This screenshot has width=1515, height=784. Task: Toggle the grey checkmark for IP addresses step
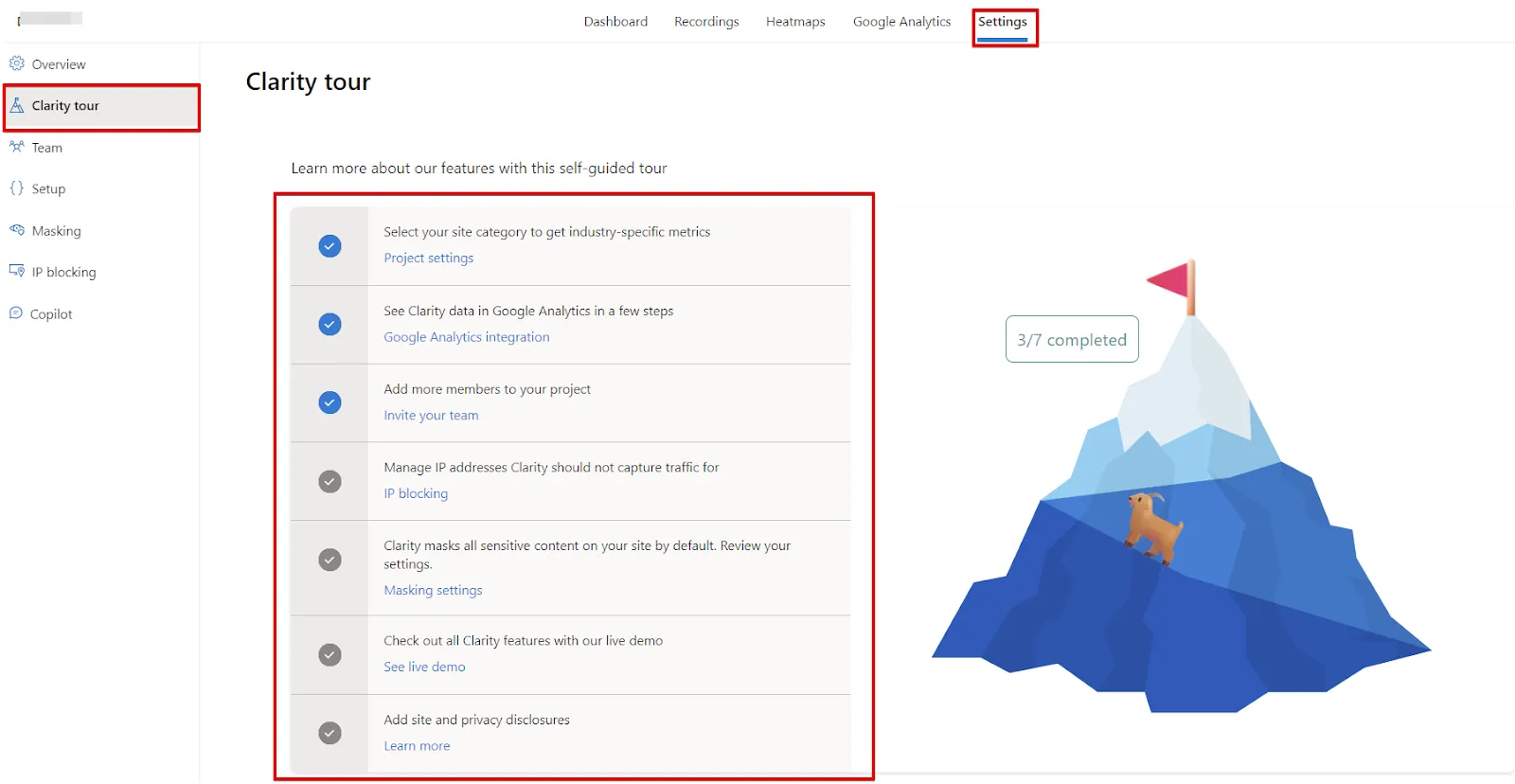tap(330, 481)
